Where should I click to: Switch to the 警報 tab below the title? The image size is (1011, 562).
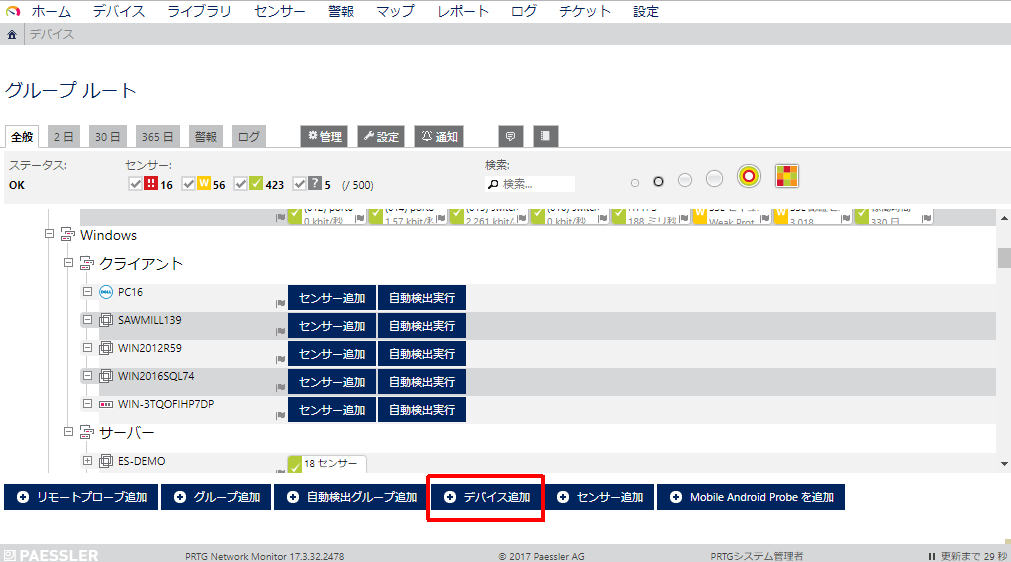point(206,137)
